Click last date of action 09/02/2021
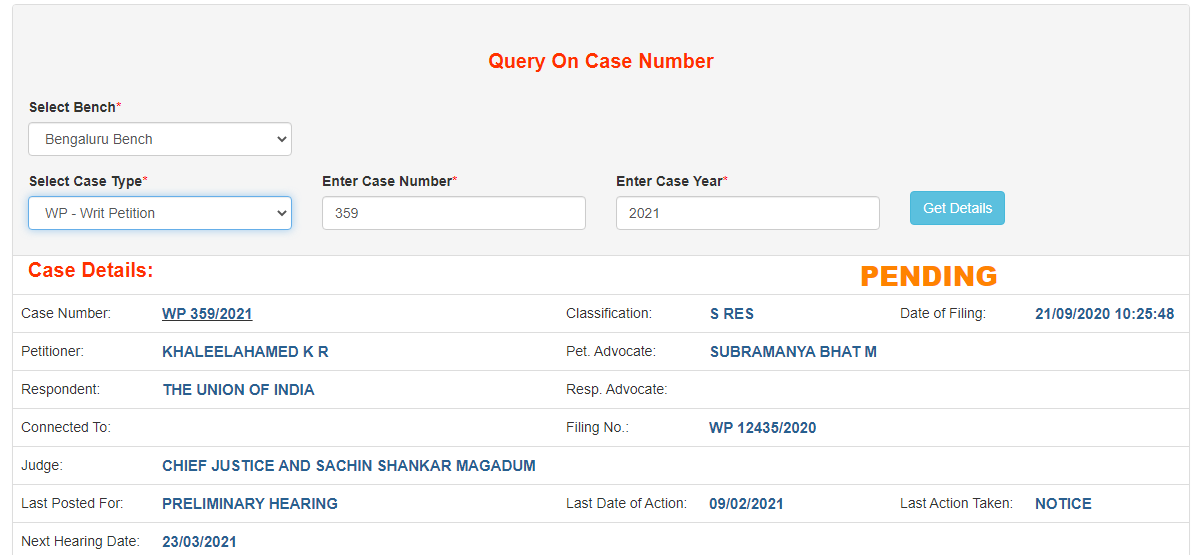The height and width of the screenshot is (555, 1204). [746, 504]
